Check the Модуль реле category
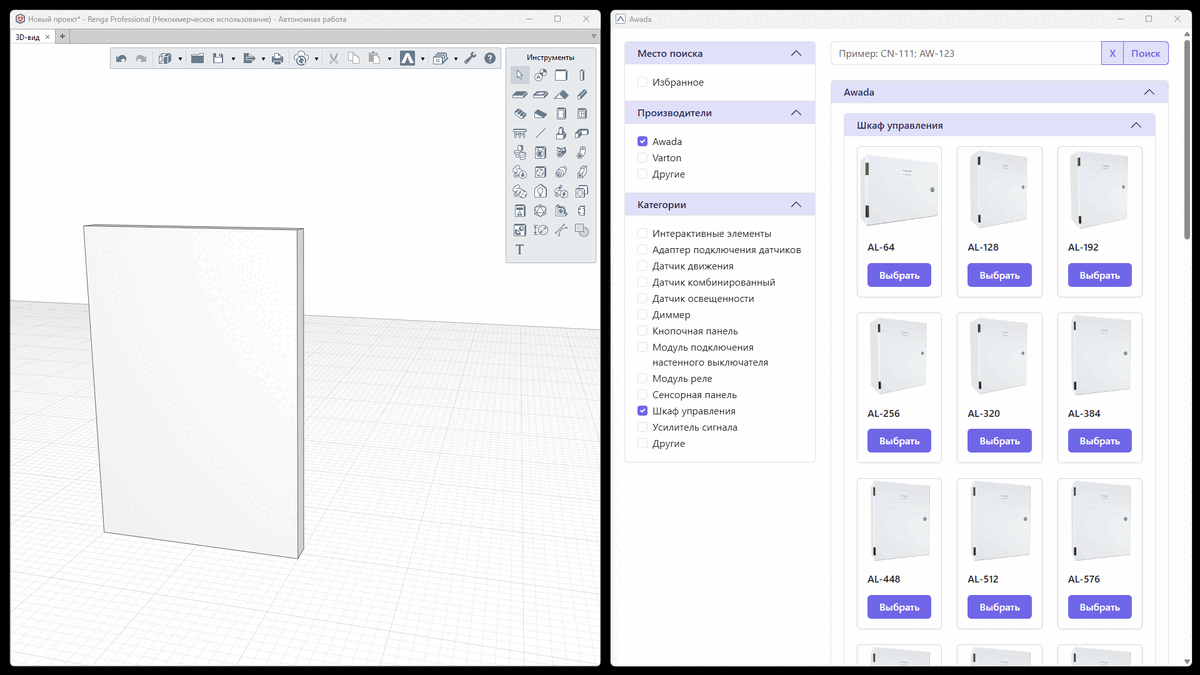Screen dimensions: 1200x675 point(643,379)
